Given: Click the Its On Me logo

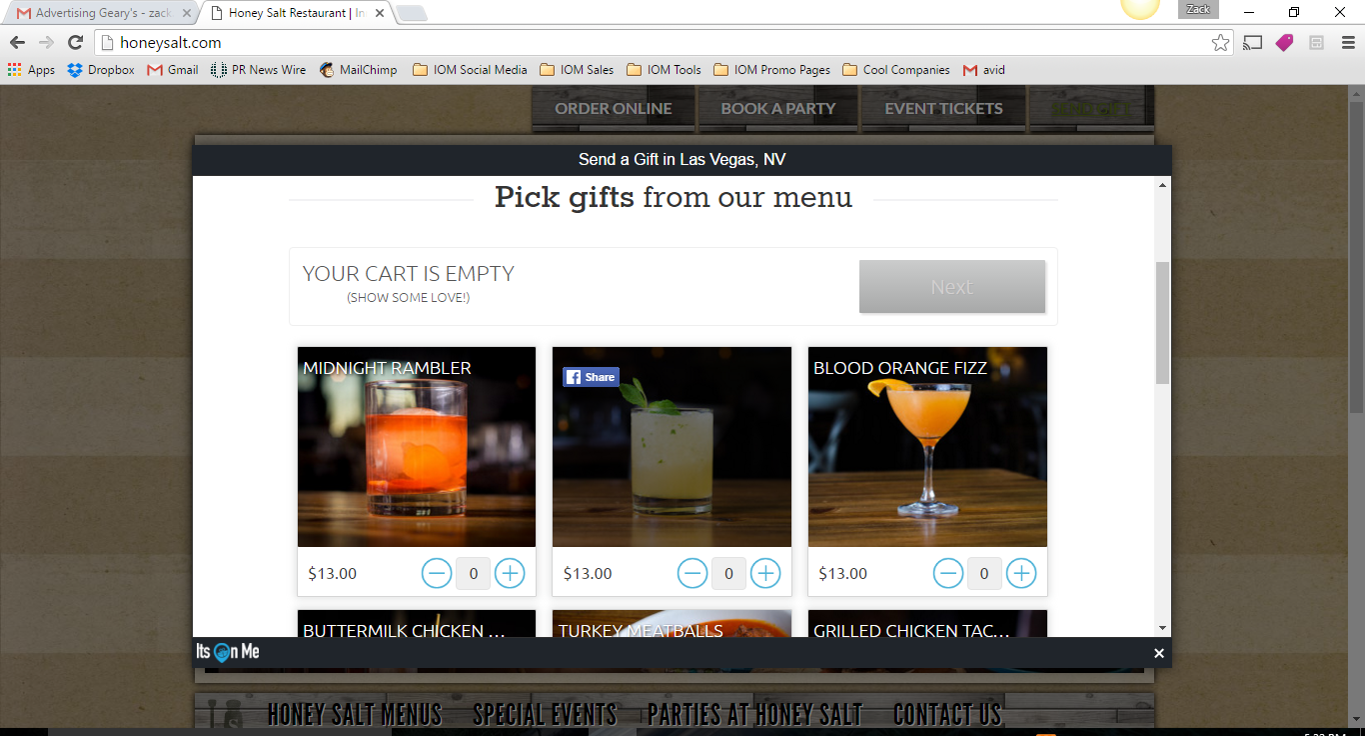Looking at the screenshot, I should (x=228, y=652).
